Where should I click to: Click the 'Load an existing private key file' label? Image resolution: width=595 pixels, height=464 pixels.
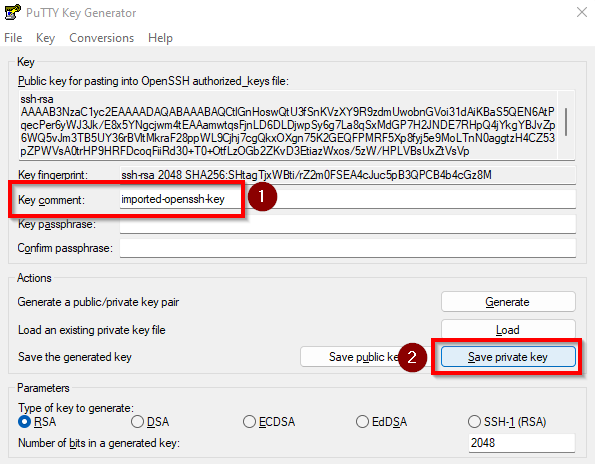91,330
